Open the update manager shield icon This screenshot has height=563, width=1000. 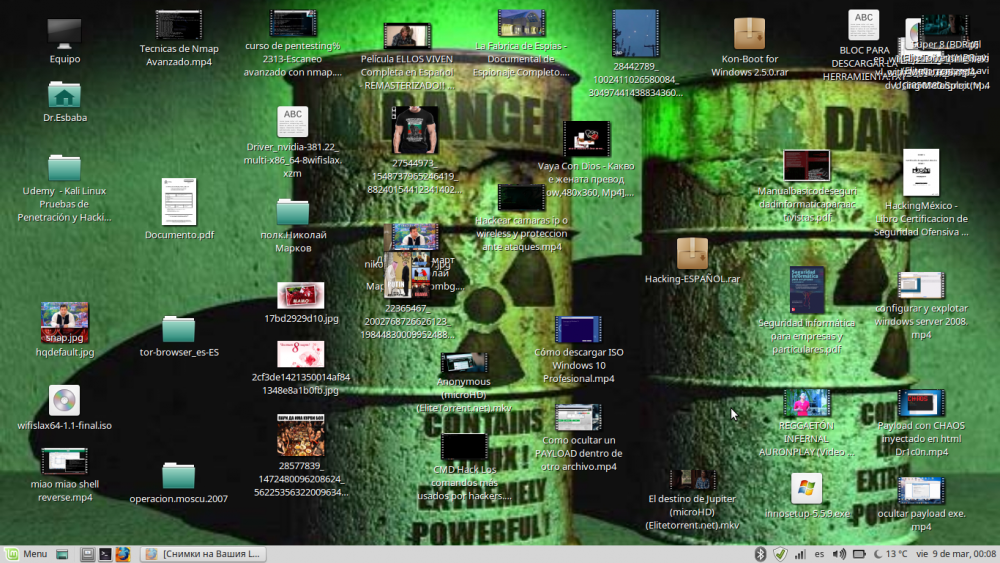(x=780, y=554)
